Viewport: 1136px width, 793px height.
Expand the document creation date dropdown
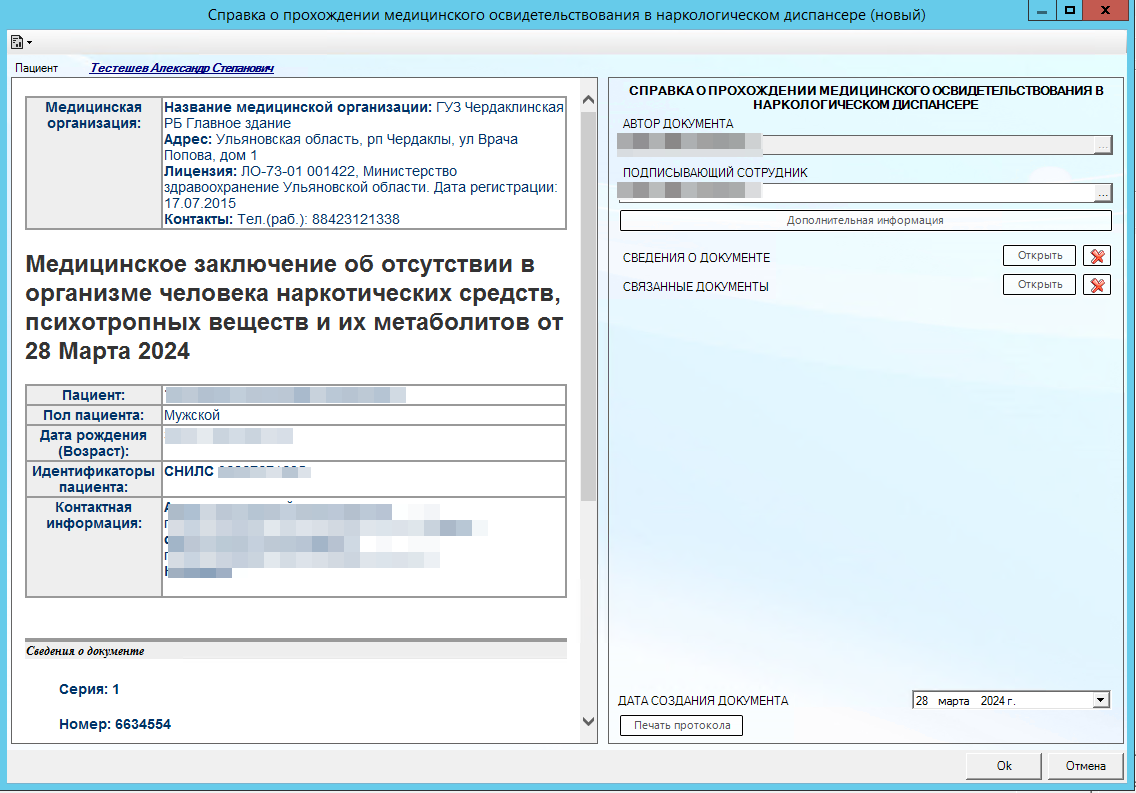click(1100, 700)
